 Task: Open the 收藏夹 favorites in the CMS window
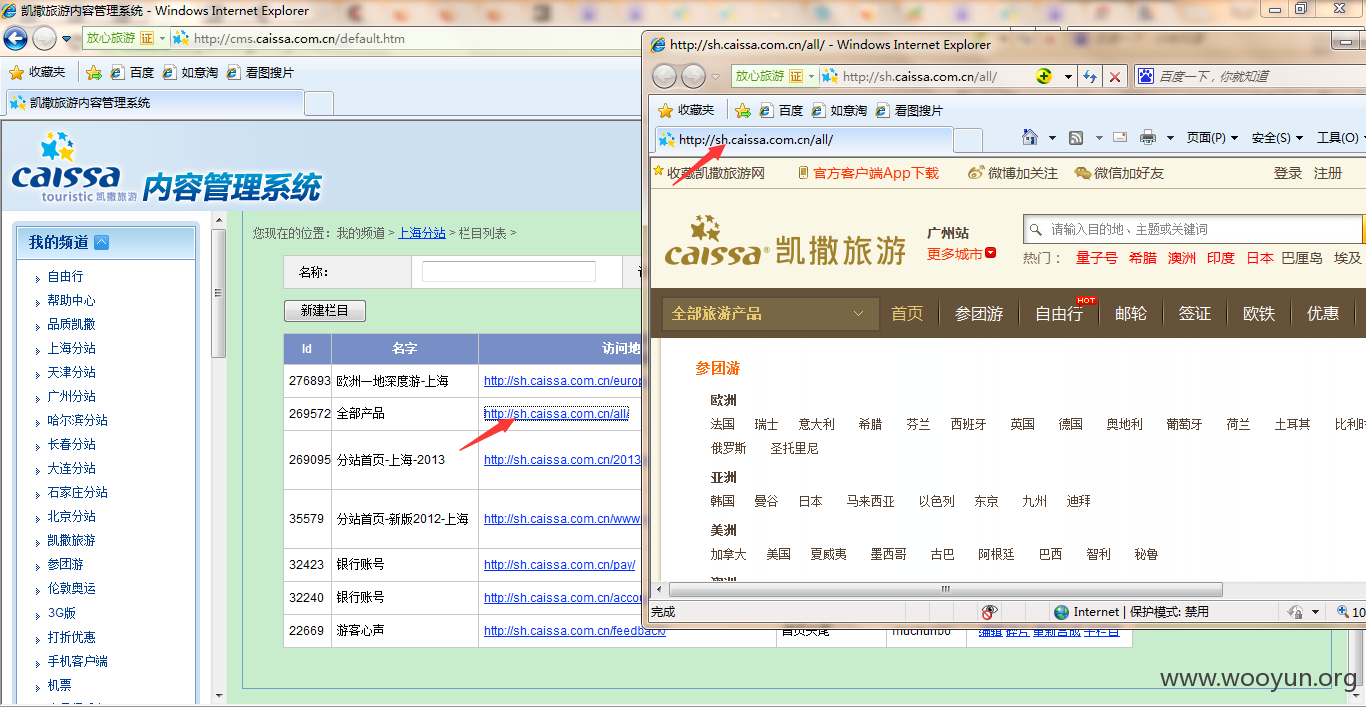coord(38,72)
